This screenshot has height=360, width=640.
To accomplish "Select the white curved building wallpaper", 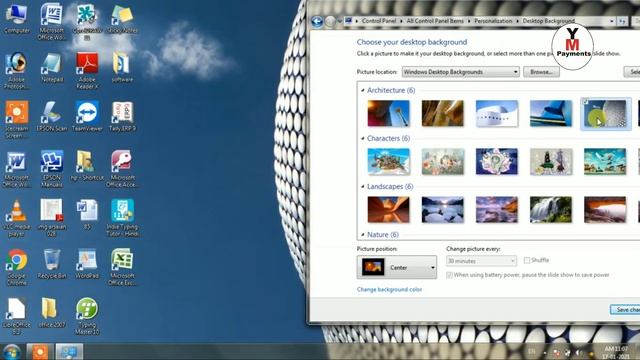I will 497,113.
